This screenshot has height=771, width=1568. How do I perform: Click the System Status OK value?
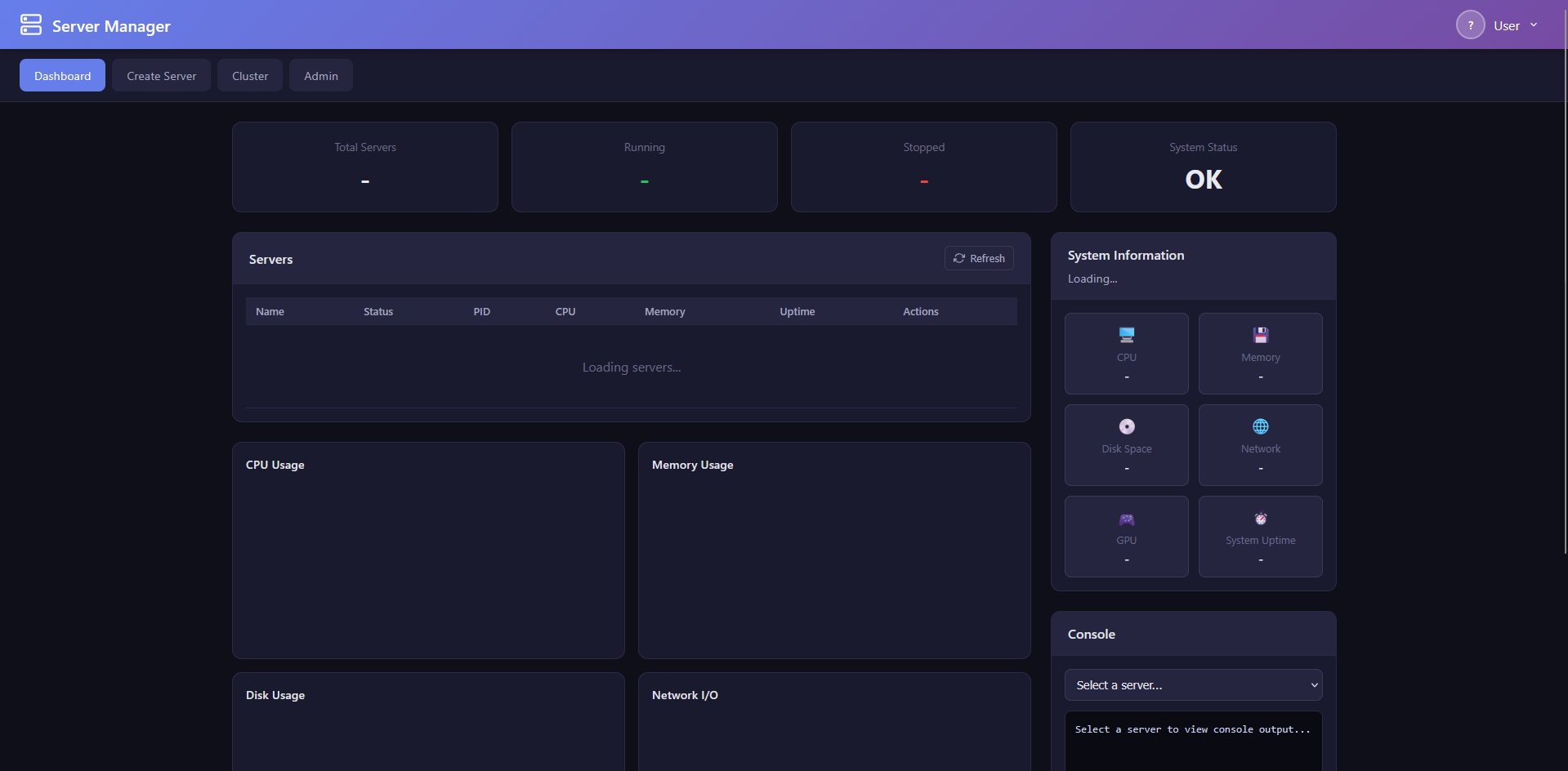click(1204, 180)
